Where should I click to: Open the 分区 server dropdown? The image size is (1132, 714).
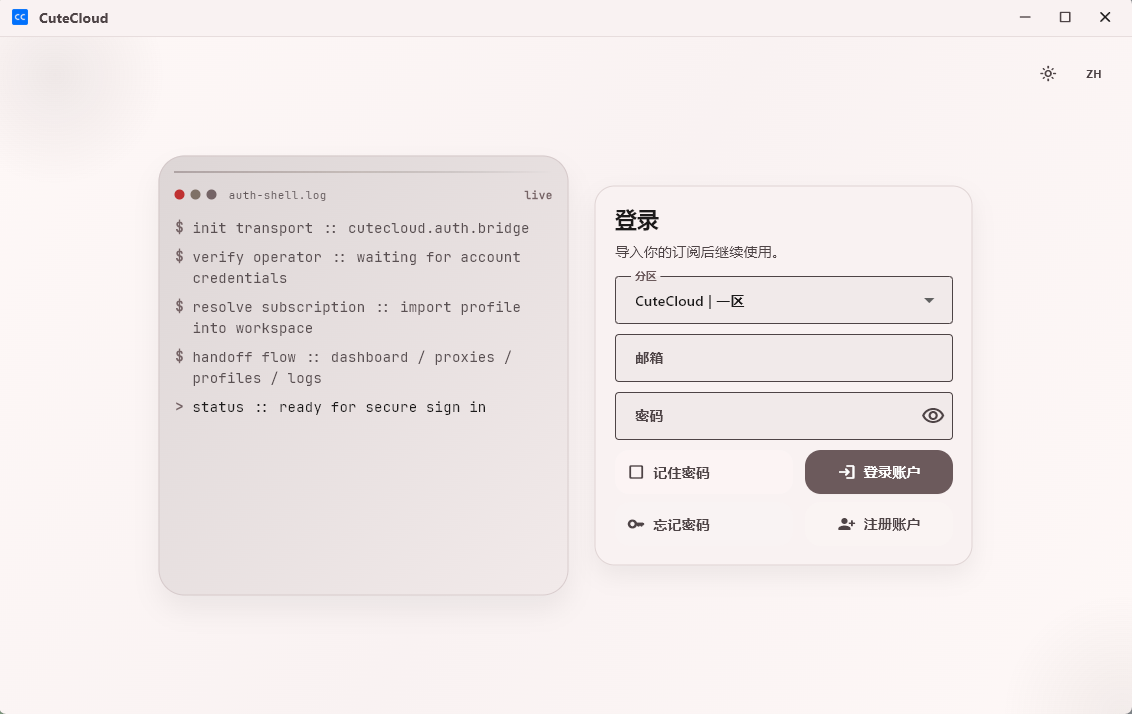pos(783,300)
